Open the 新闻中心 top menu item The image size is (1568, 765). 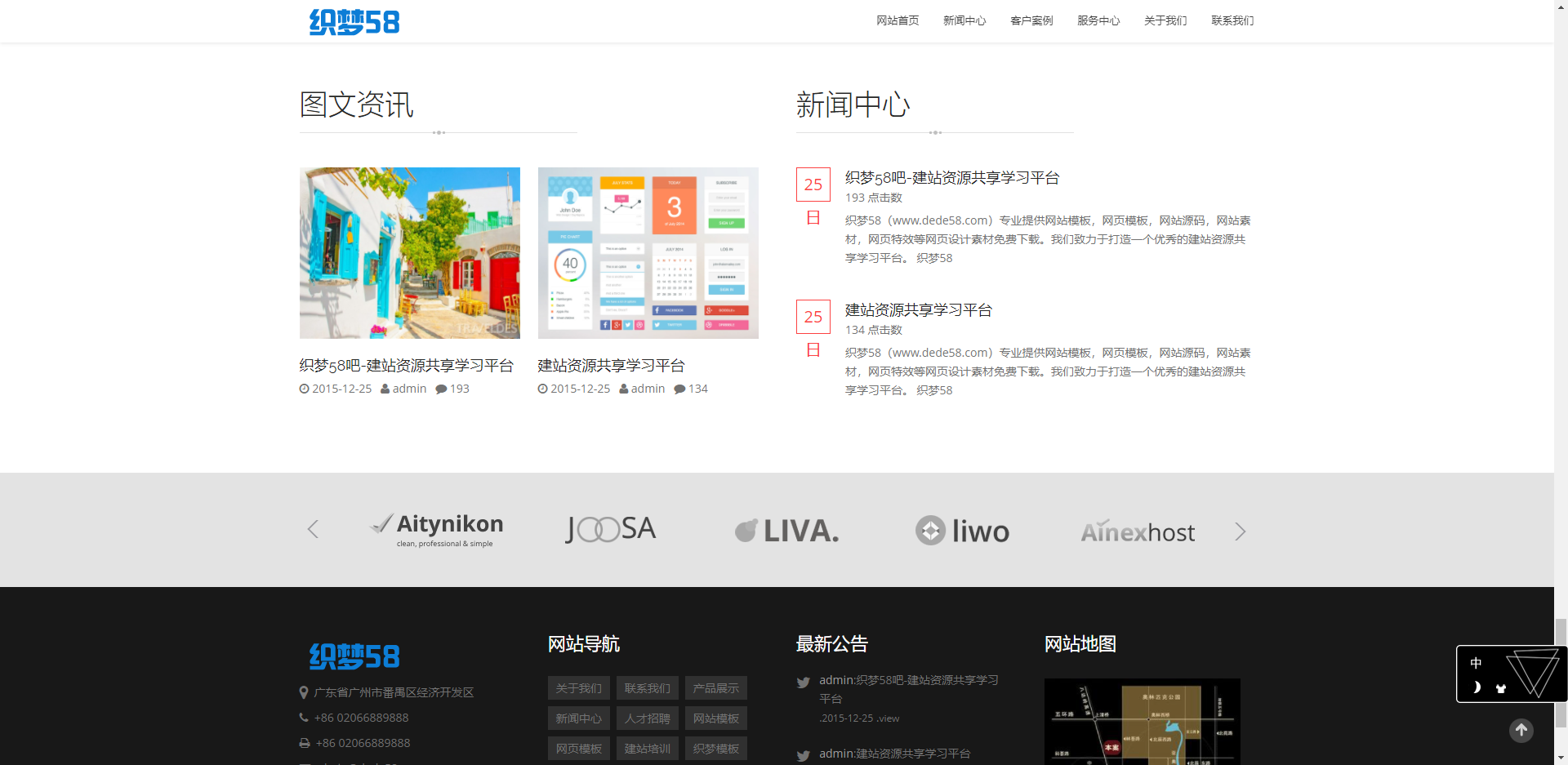964,20
